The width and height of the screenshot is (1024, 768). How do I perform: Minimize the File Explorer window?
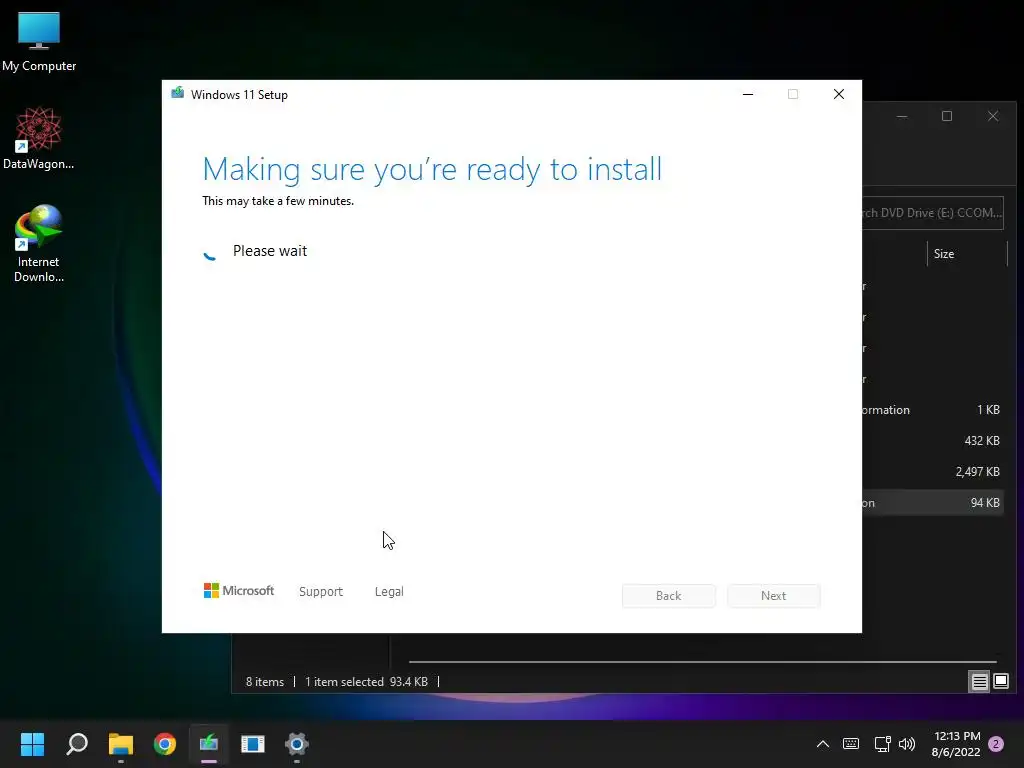click(902, 116)
